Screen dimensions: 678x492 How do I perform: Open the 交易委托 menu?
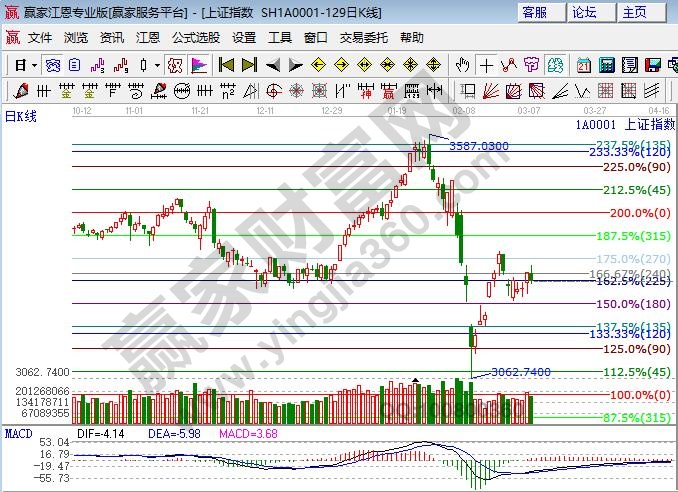[x=363, y=38]
